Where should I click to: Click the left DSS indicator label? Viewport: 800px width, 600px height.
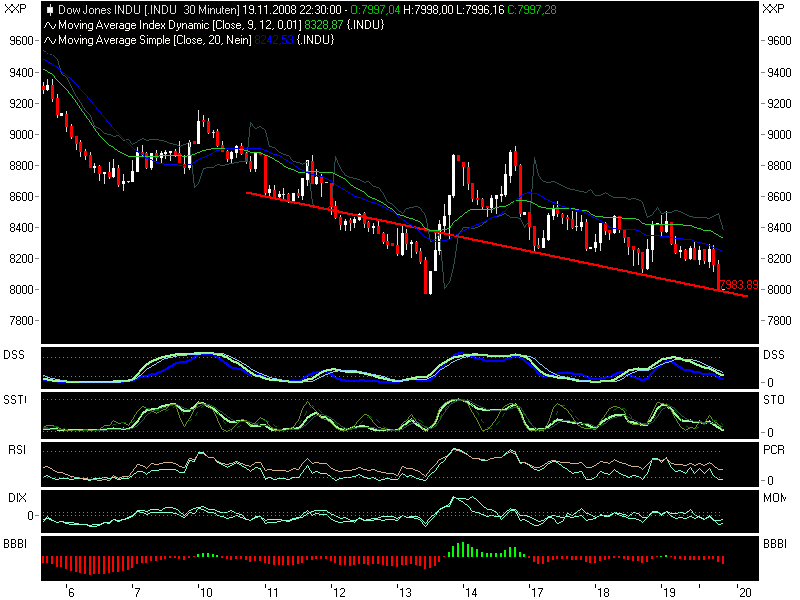tap(14, 355)
